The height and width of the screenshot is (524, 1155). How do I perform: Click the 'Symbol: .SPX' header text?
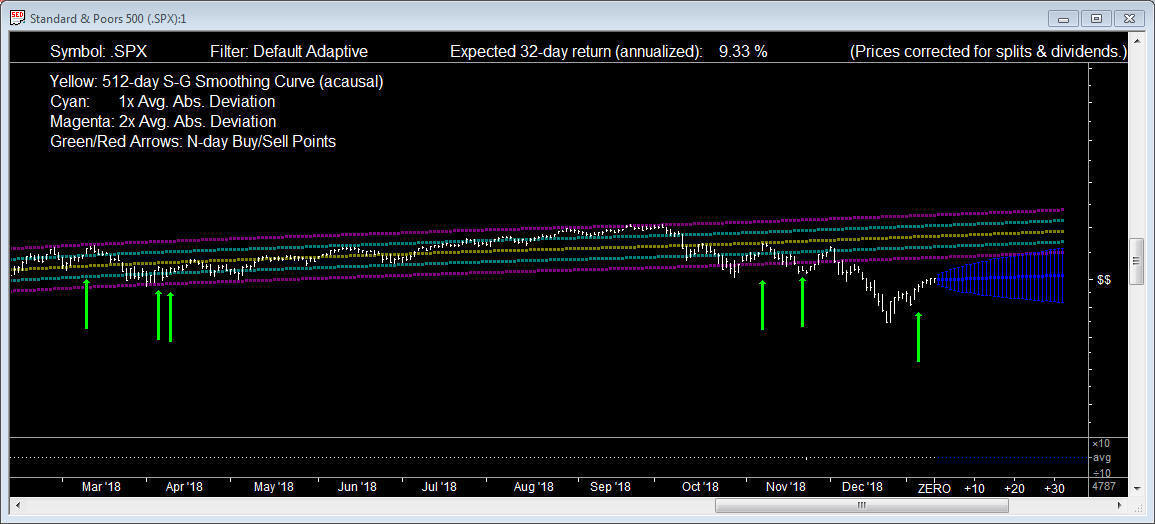click(x=99, y=52)
